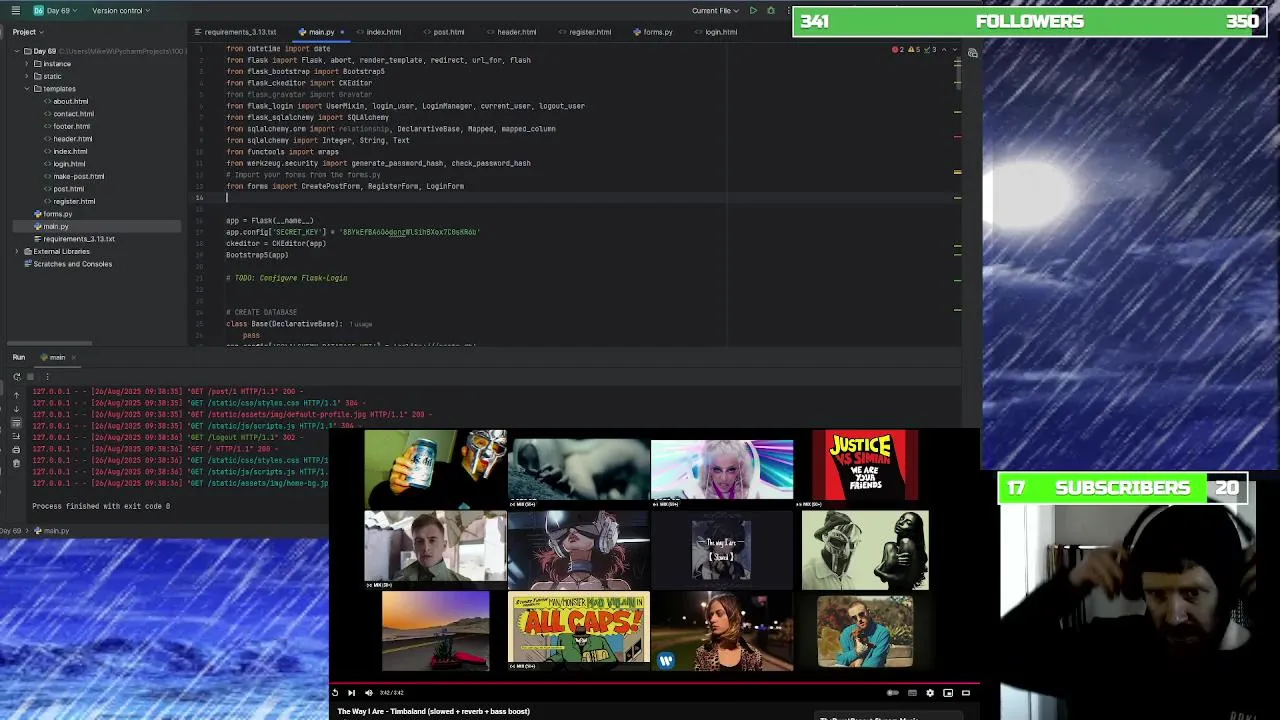Open the Project view dropdown

click(x=29, y=32)
